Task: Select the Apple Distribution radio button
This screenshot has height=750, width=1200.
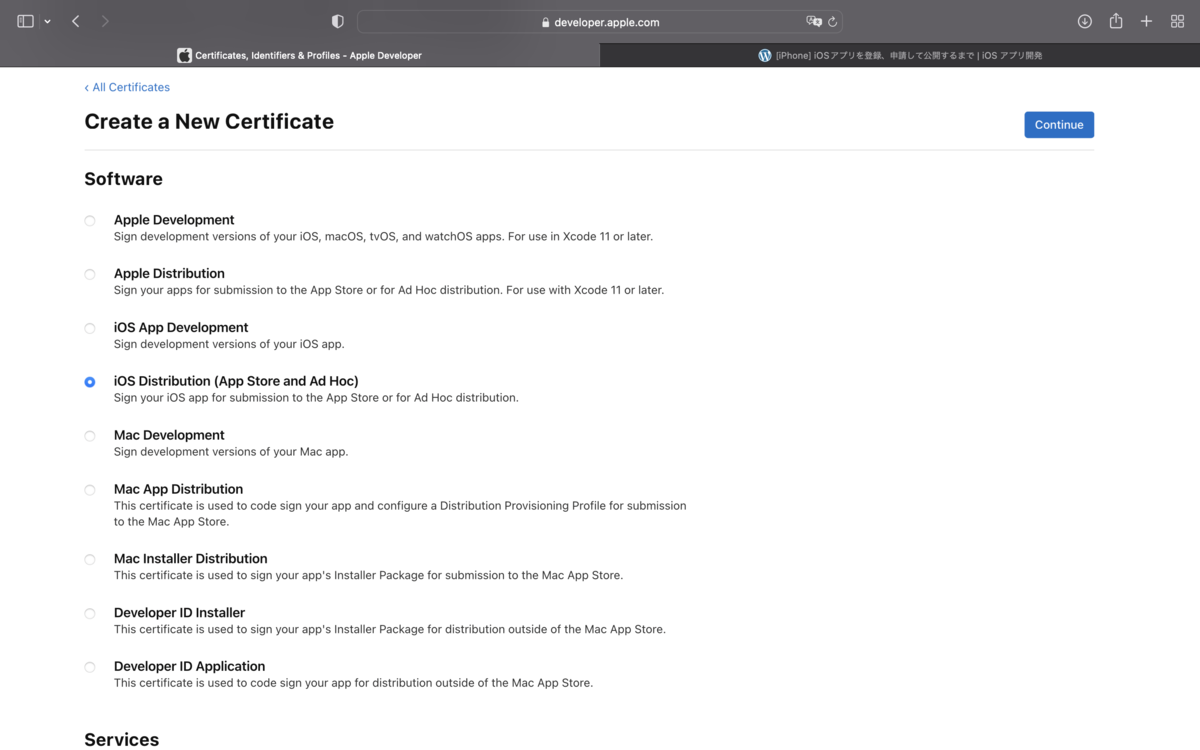Action: tap(90, 274)
